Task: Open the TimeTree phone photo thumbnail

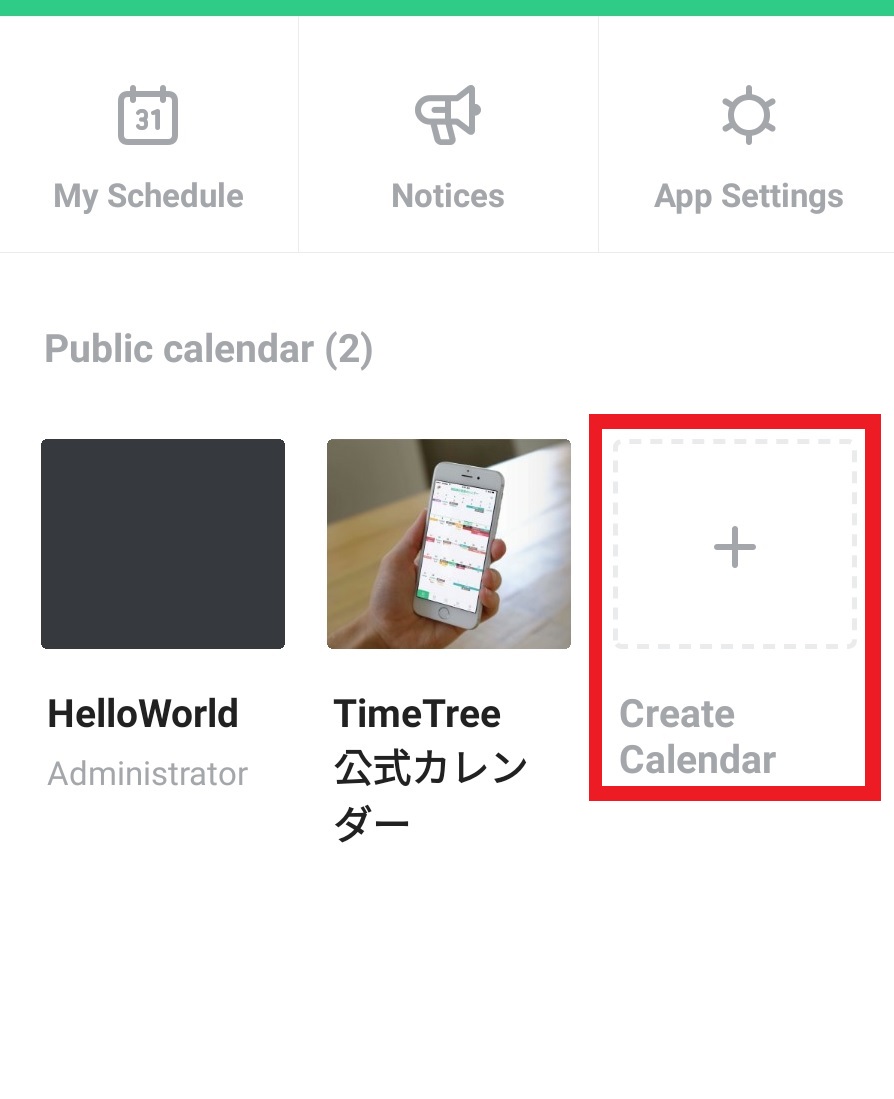Action: click(449, 544)
